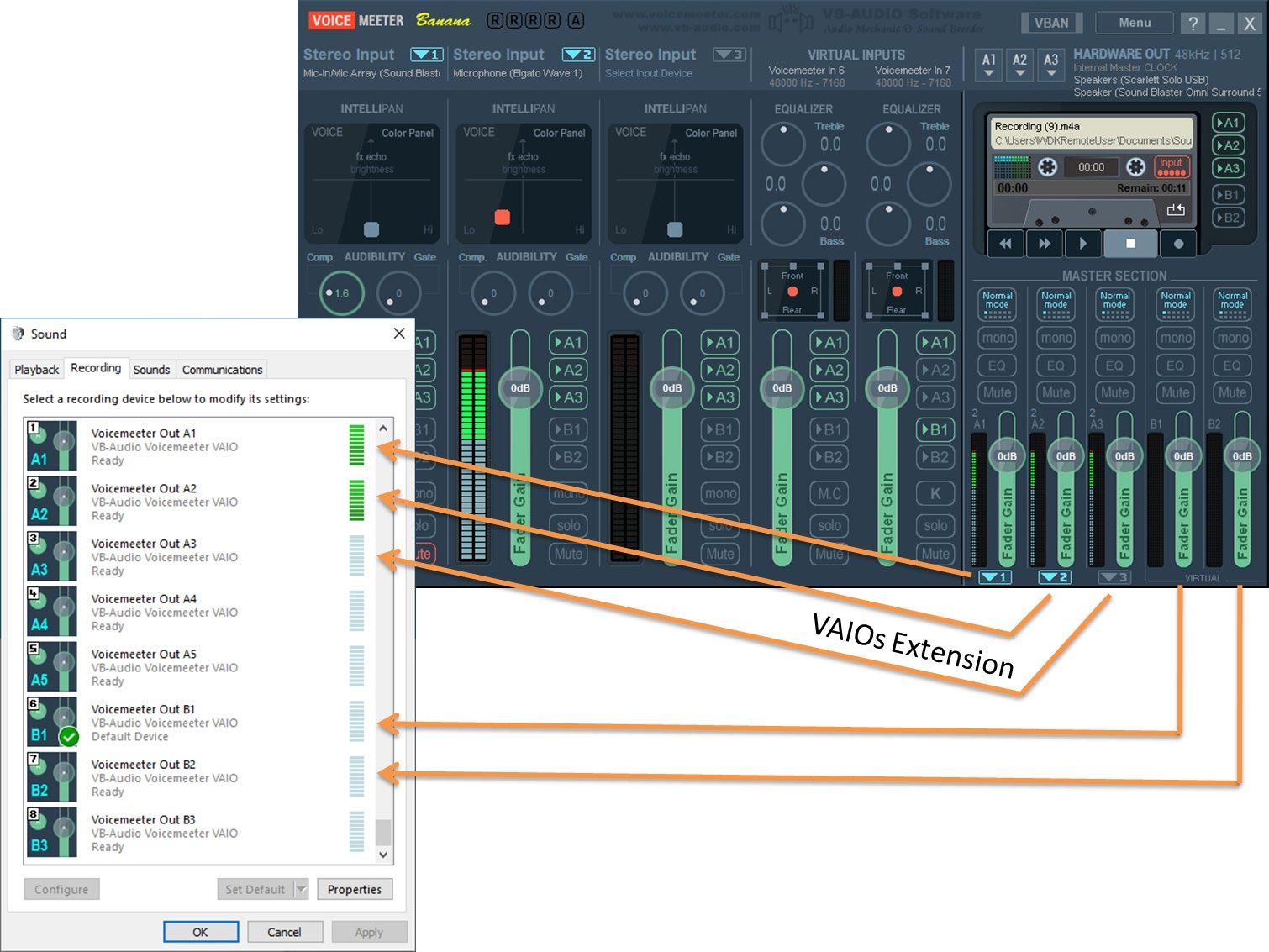Click the load file icon below Remain 00:11
The width and height of the screenshot is (1269, 952).
1176,210
